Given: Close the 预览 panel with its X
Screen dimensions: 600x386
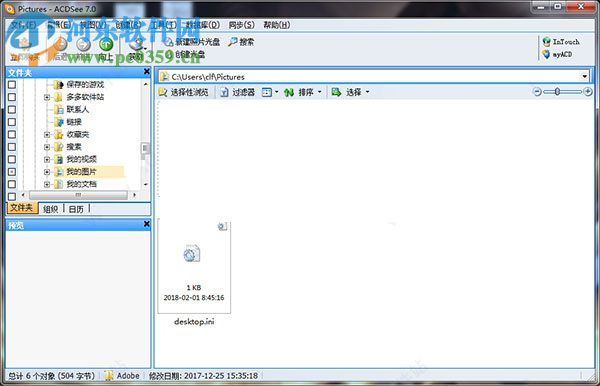Looking at the screenshot, I should (x=147, y=224).
